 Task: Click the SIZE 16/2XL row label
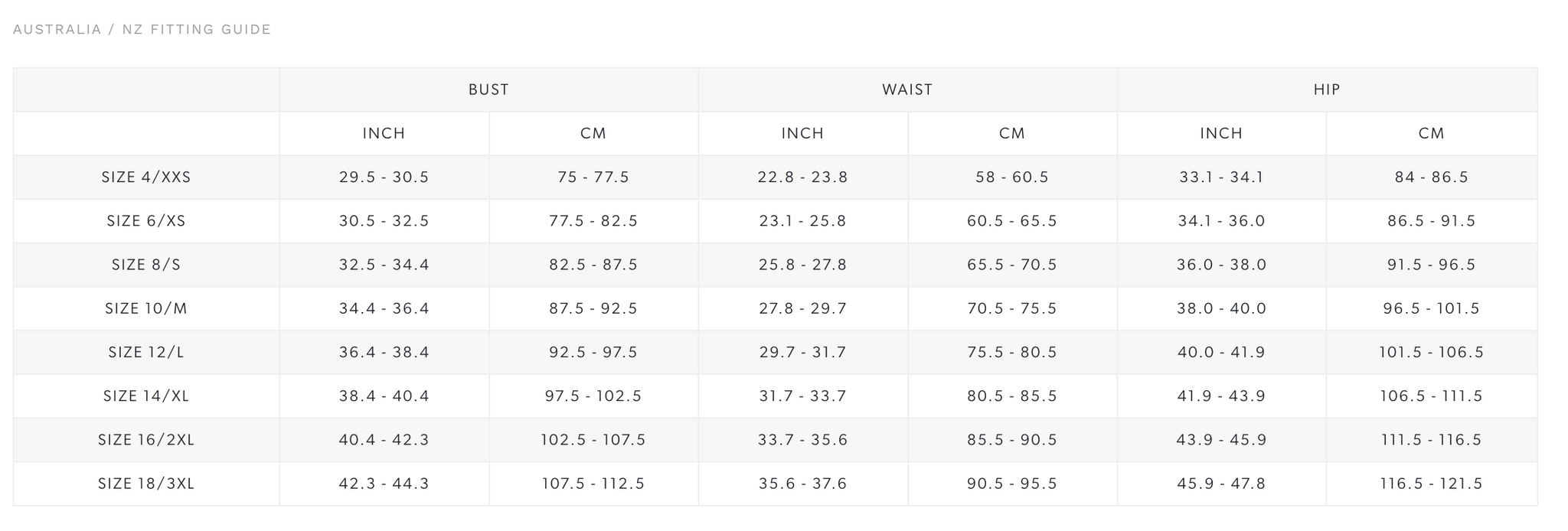click(146, 440)
